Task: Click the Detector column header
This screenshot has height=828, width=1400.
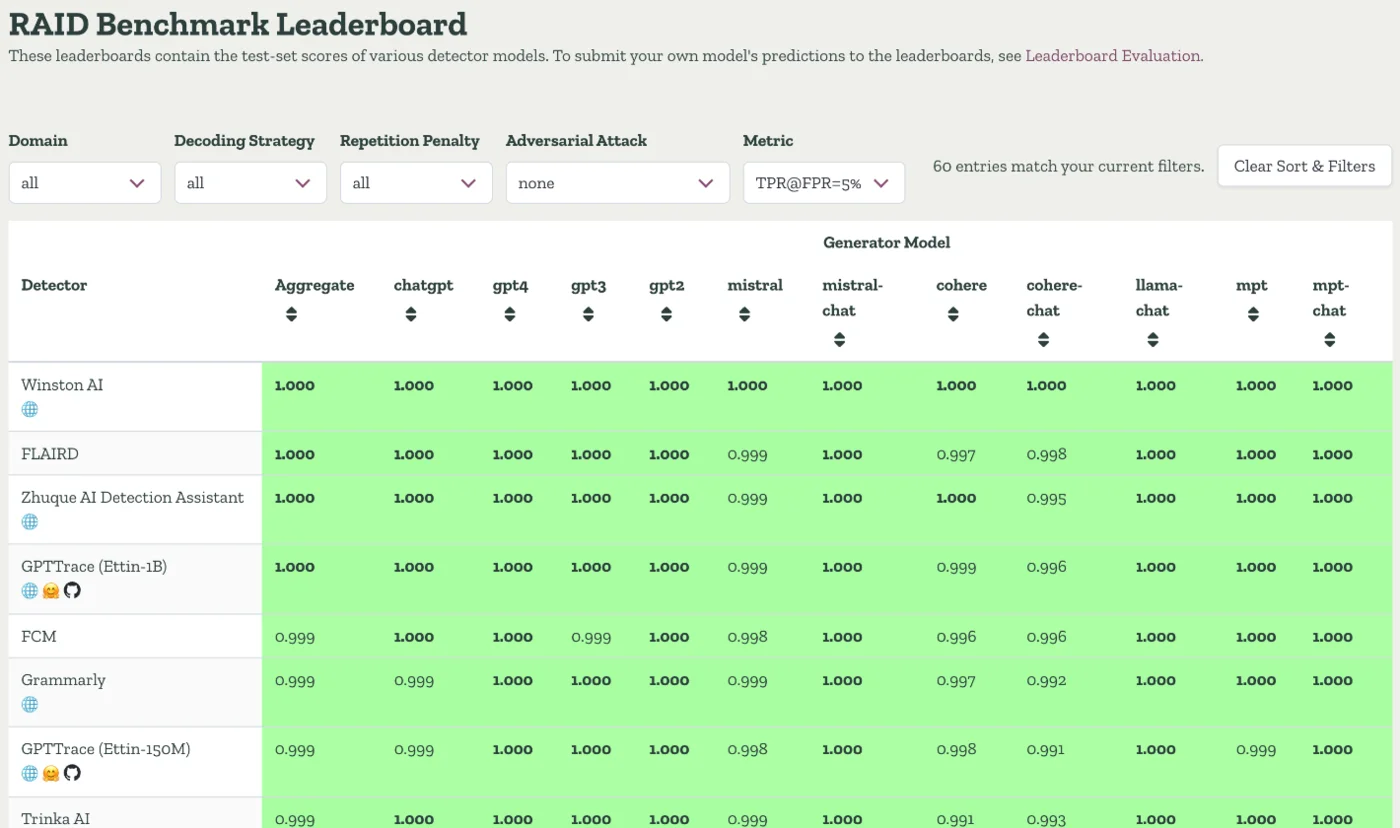Action: [x=54, y=285]
